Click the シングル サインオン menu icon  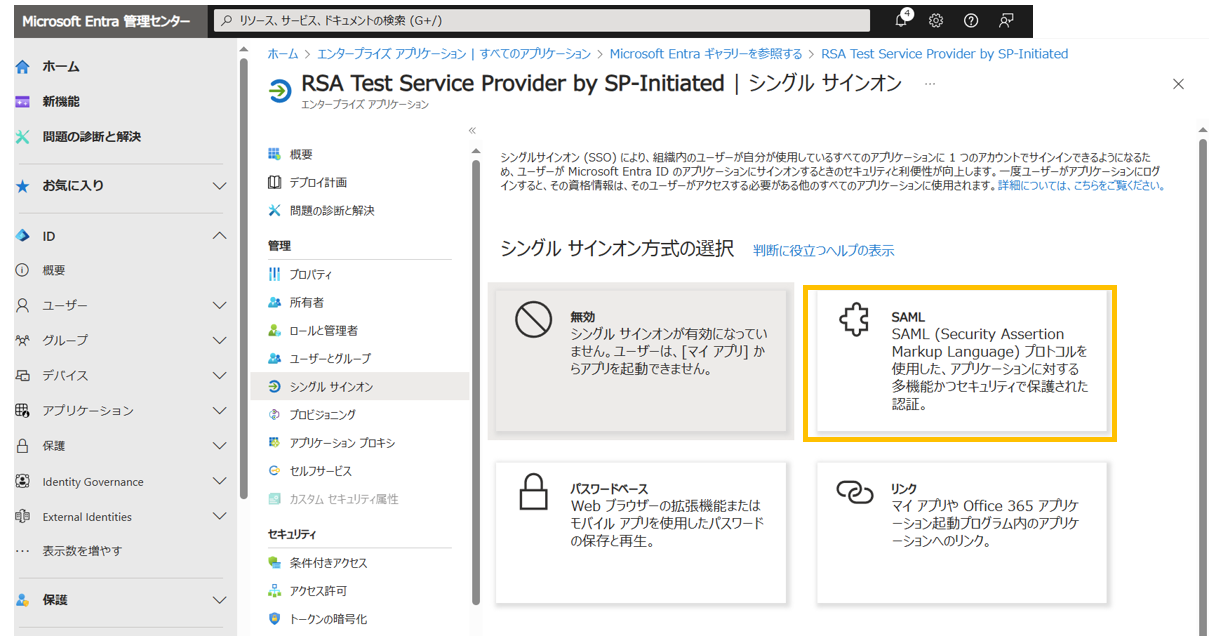click(275, 387)
